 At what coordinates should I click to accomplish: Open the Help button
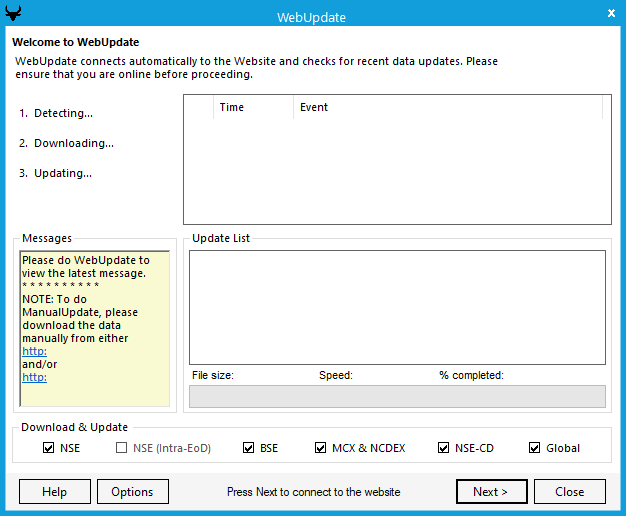tap(54, 492)
